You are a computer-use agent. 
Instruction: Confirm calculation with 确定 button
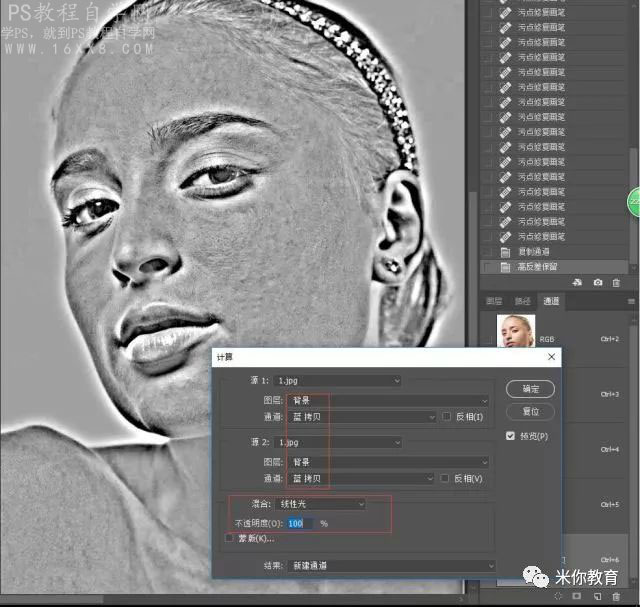[530, 389]
